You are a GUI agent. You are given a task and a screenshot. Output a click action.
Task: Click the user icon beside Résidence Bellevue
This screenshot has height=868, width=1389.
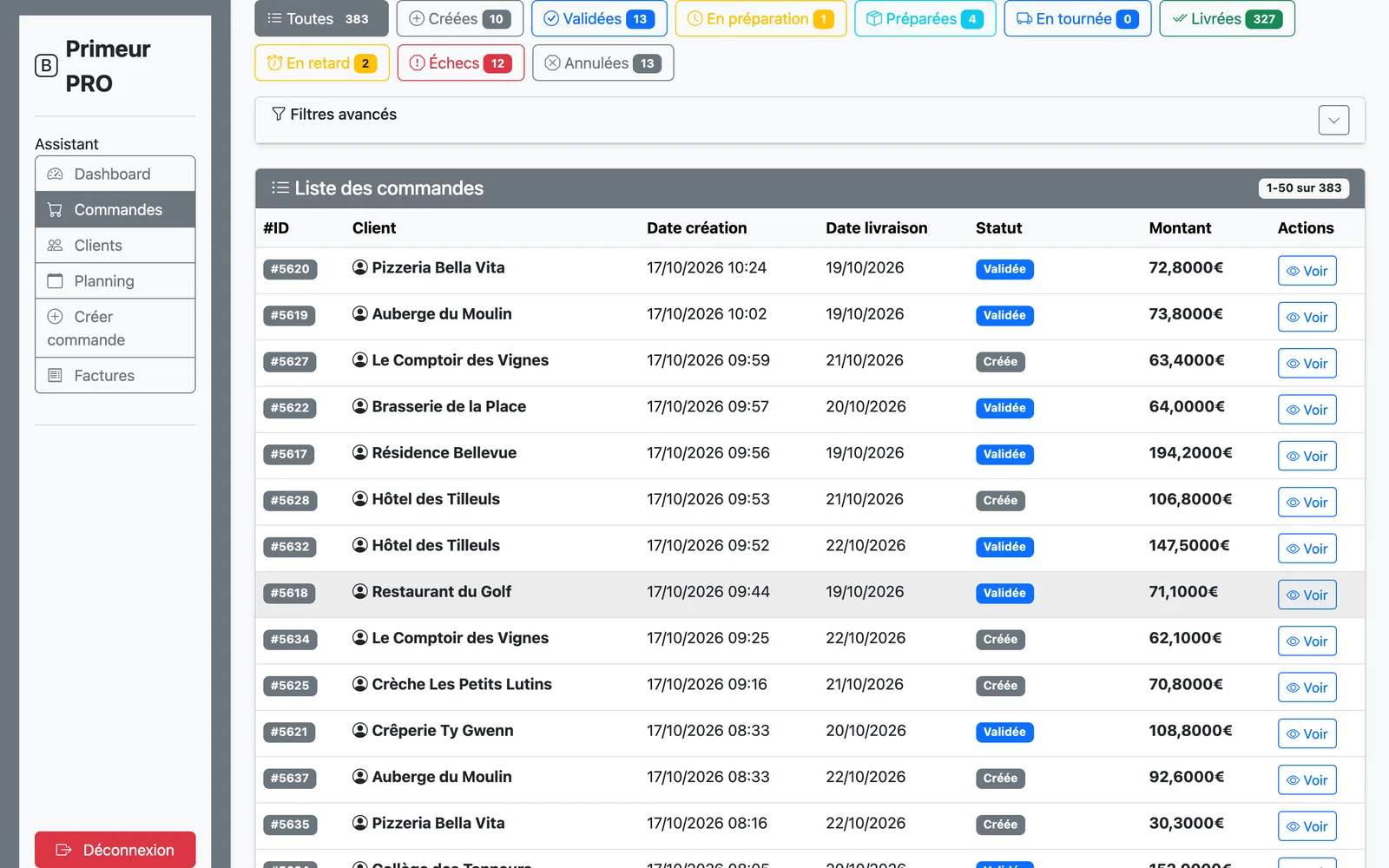360,452
